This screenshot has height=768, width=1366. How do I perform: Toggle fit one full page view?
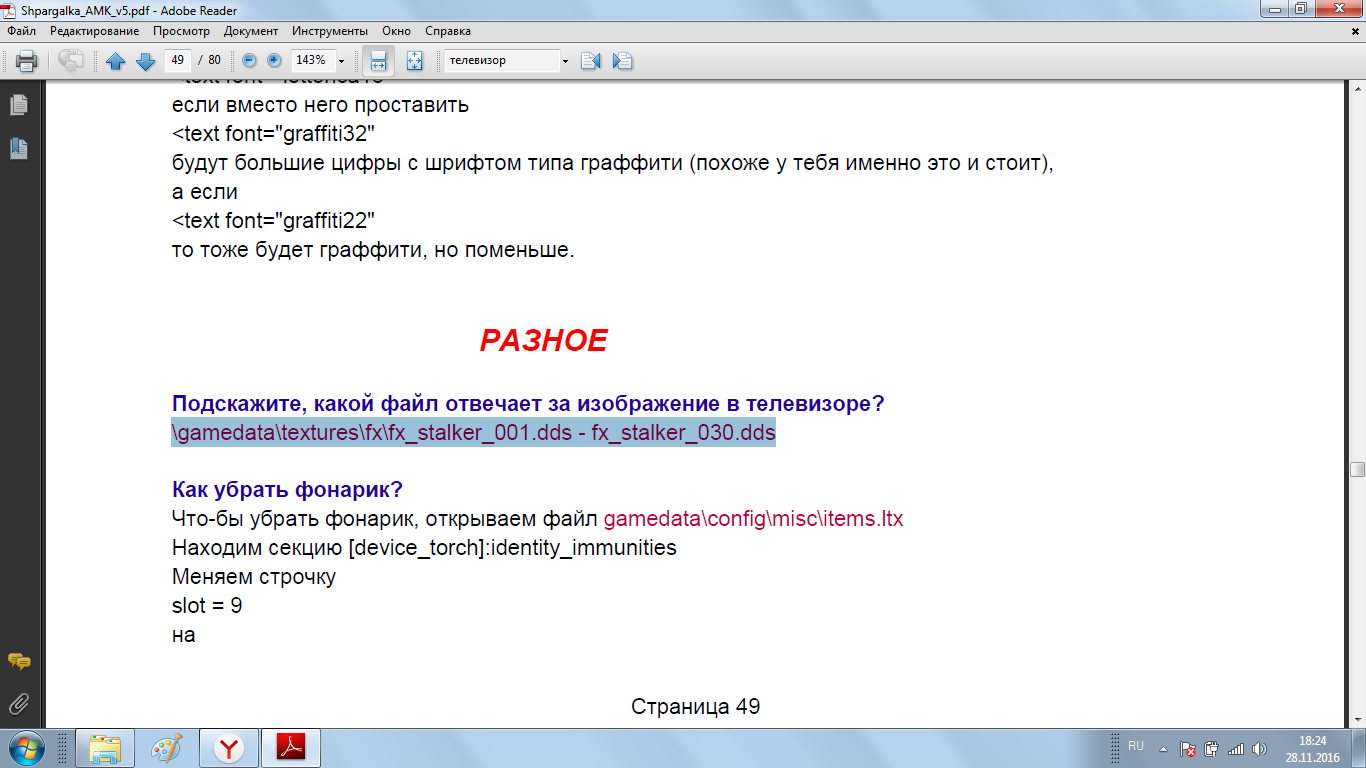414,61
